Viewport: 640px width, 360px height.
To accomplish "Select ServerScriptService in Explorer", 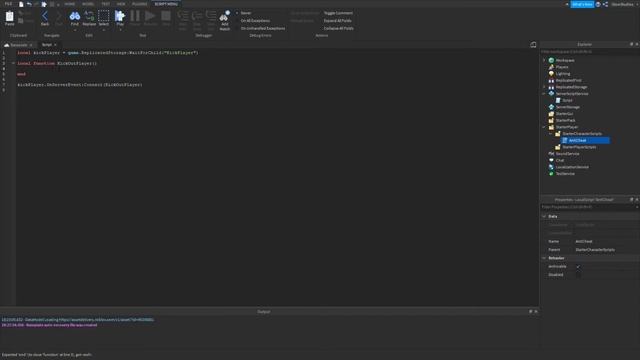I will [x=572, y=94].
